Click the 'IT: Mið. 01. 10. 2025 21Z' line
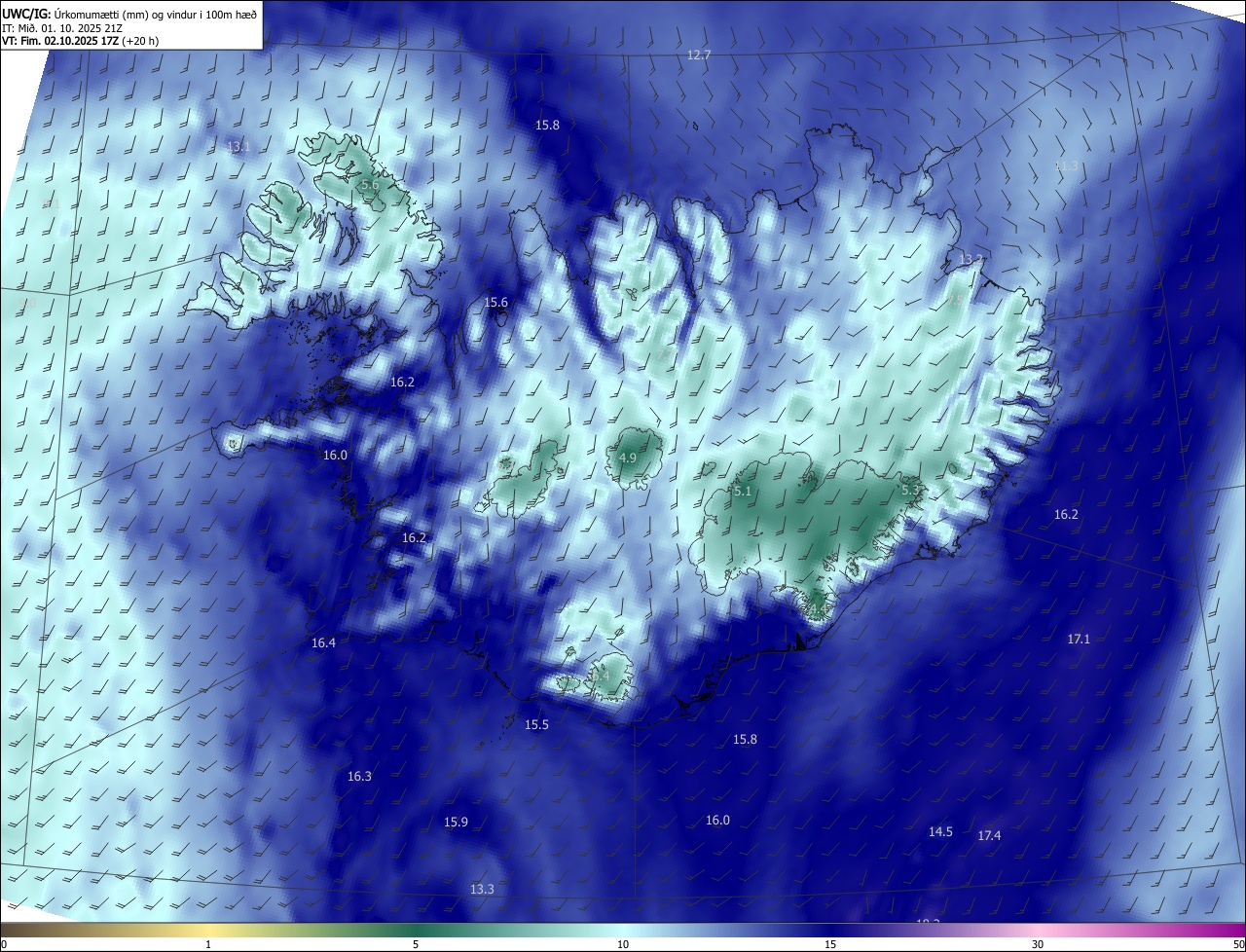 (62, 27)
